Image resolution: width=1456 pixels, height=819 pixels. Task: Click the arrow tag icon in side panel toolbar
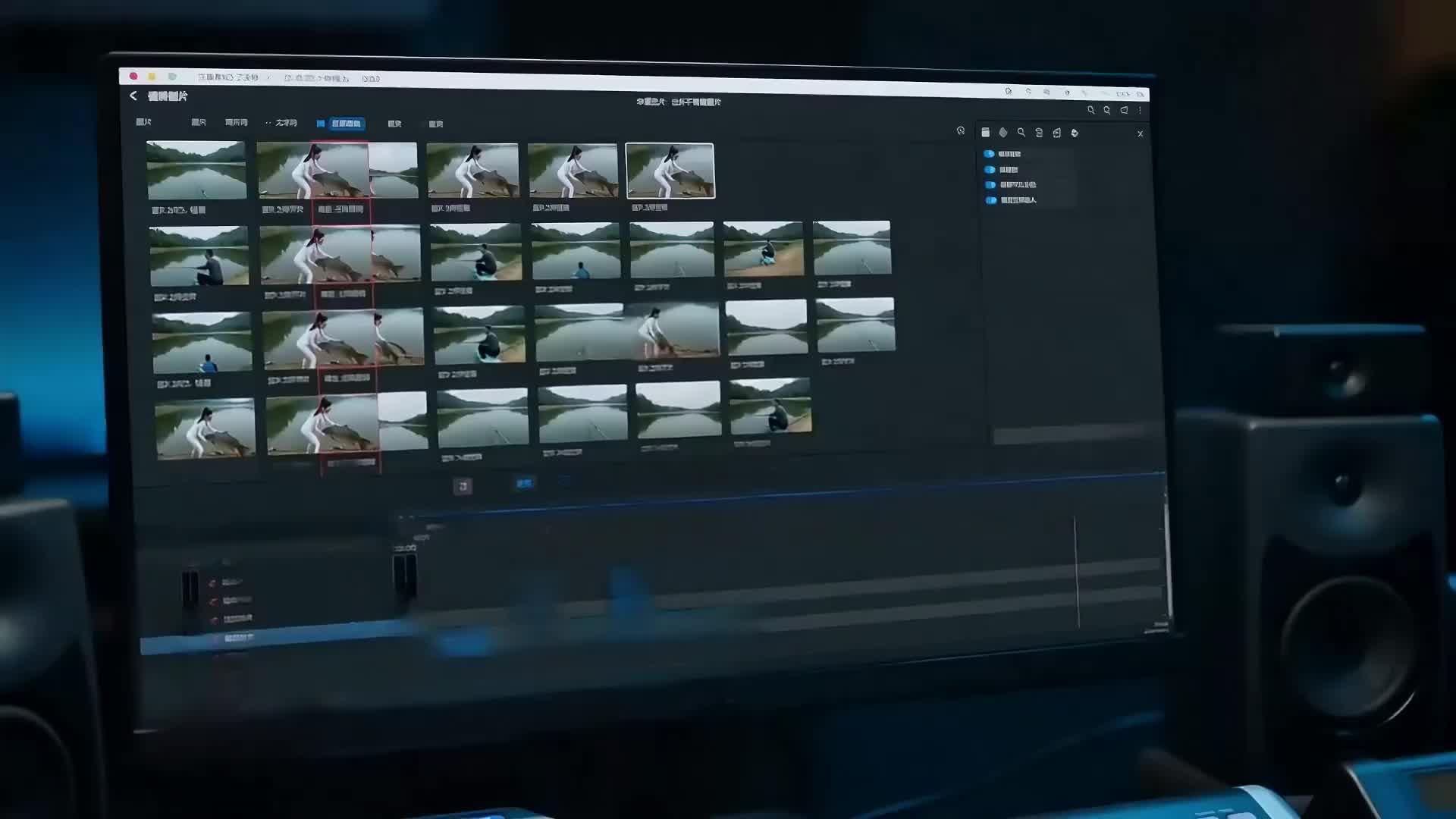click(x=1075, y=133)
